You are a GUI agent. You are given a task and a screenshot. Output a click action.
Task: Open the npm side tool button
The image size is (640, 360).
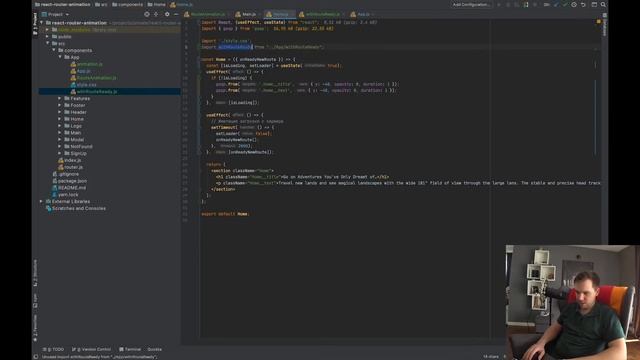[35, 300]
